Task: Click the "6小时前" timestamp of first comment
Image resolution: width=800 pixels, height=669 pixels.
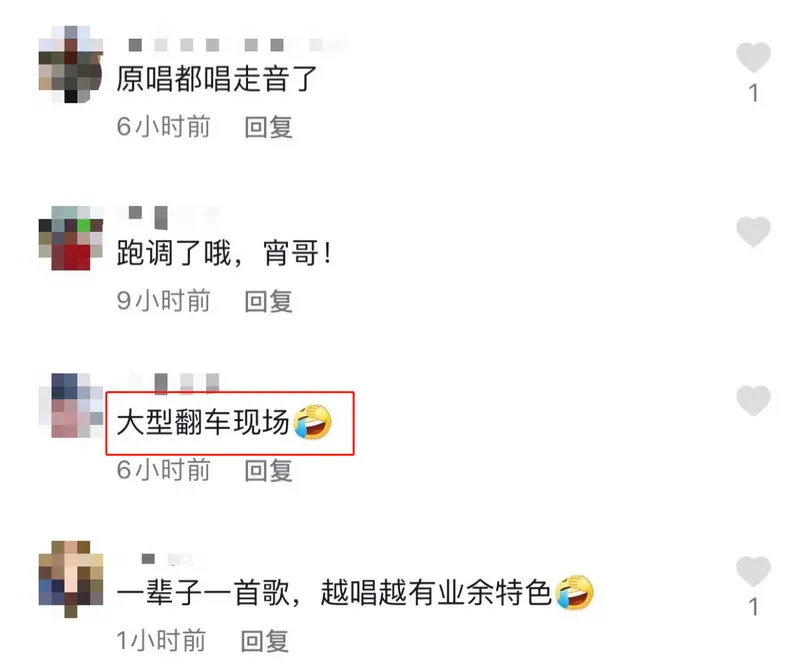Action: [x=163, y=127]
